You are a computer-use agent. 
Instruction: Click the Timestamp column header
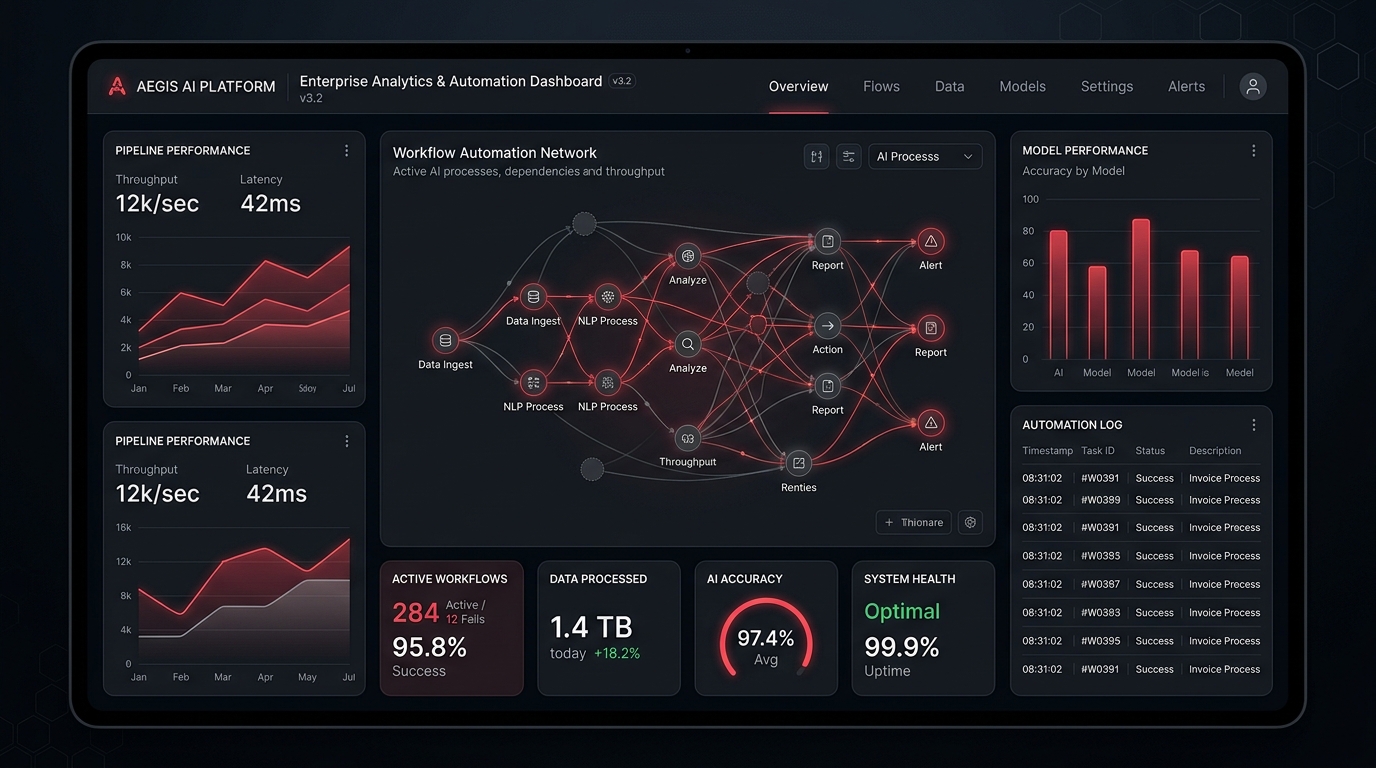tap(1047, 451)
